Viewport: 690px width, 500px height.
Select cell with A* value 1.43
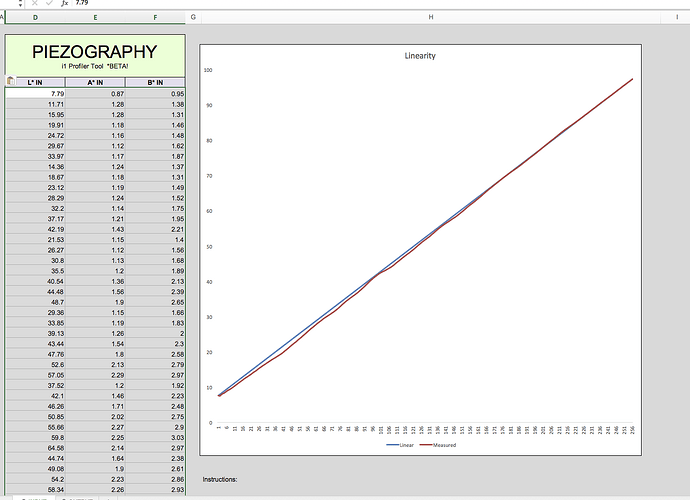point(95,229)
